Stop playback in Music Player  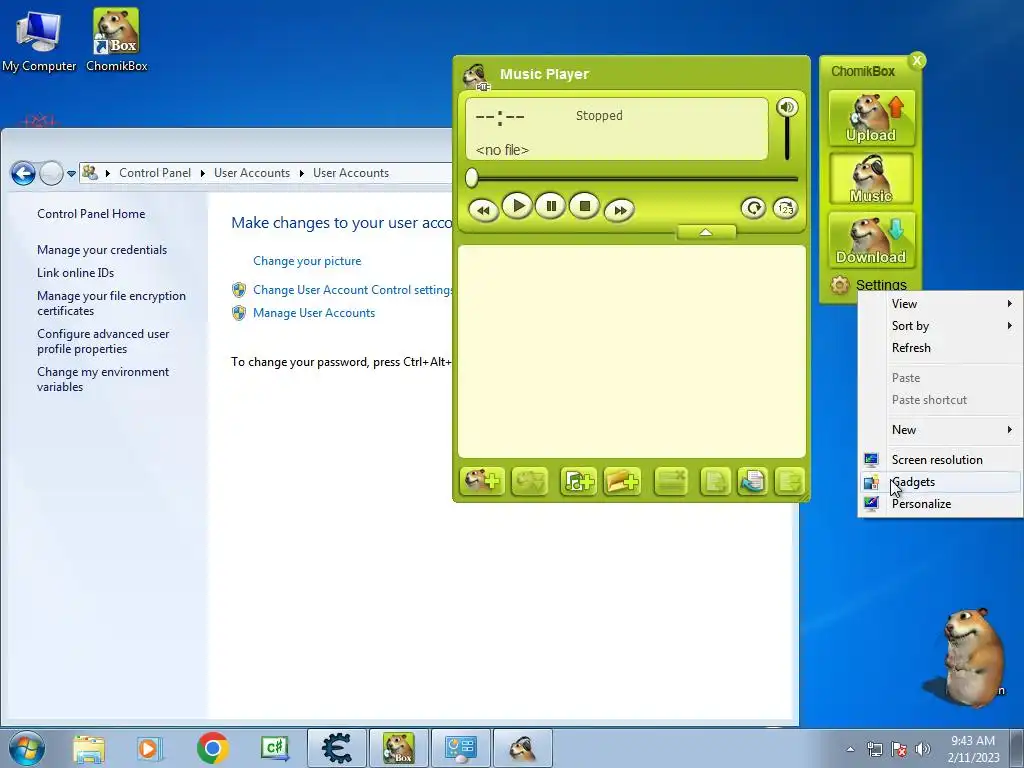(x=584, y=207)
